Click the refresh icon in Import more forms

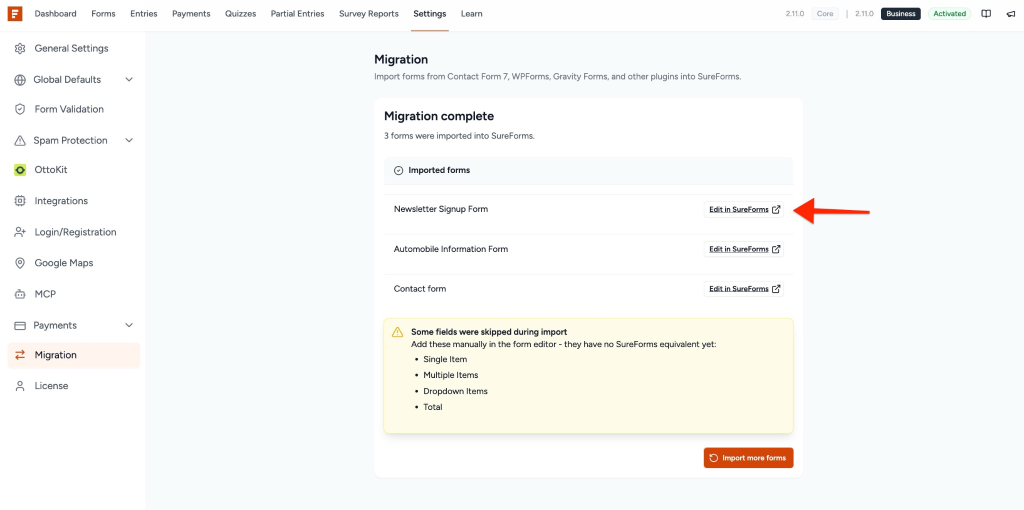[714, 458]
